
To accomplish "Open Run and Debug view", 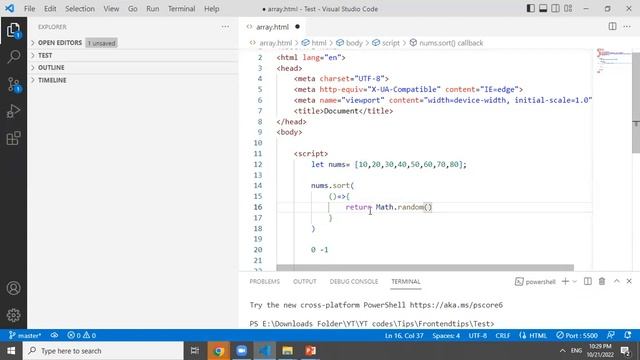I will coord(13,111).
